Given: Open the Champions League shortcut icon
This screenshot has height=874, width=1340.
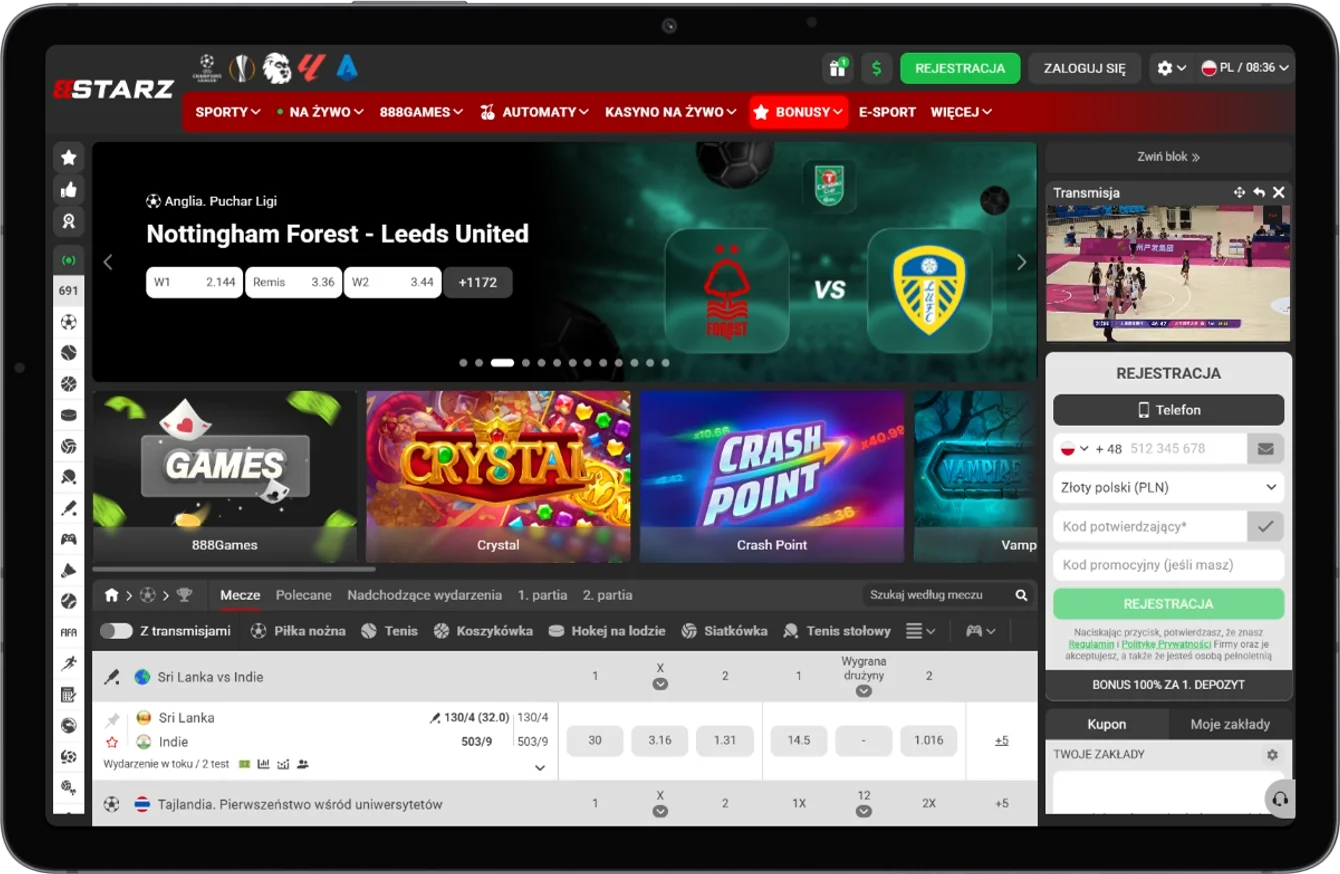Looking at the screenshot, I should coord(207,68).
